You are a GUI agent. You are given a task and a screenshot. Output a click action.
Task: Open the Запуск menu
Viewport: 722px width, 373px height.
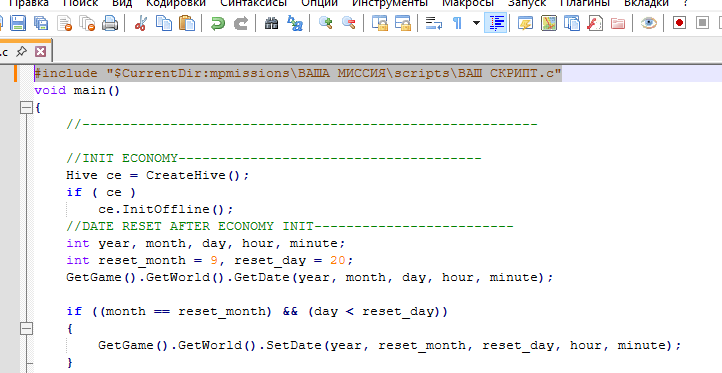coord(527,3)
